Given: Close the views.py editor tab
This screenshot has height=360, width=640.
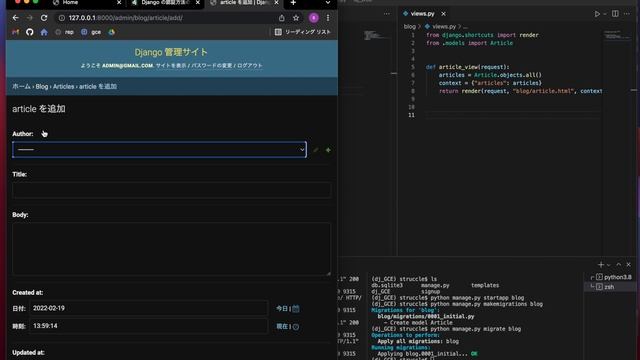Looking at the screenshot, I should tap(443, 13).
